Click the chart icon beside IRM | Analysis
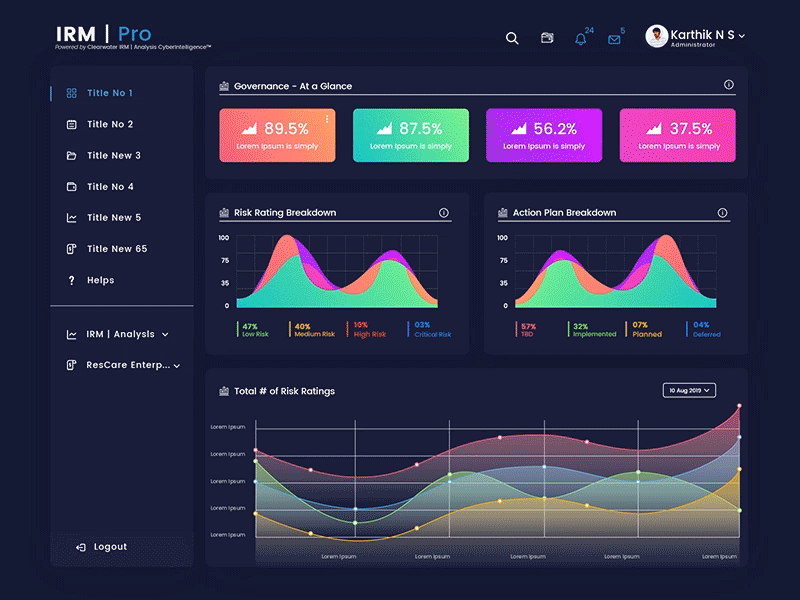 pyautogui.click(x=71, y=334)
